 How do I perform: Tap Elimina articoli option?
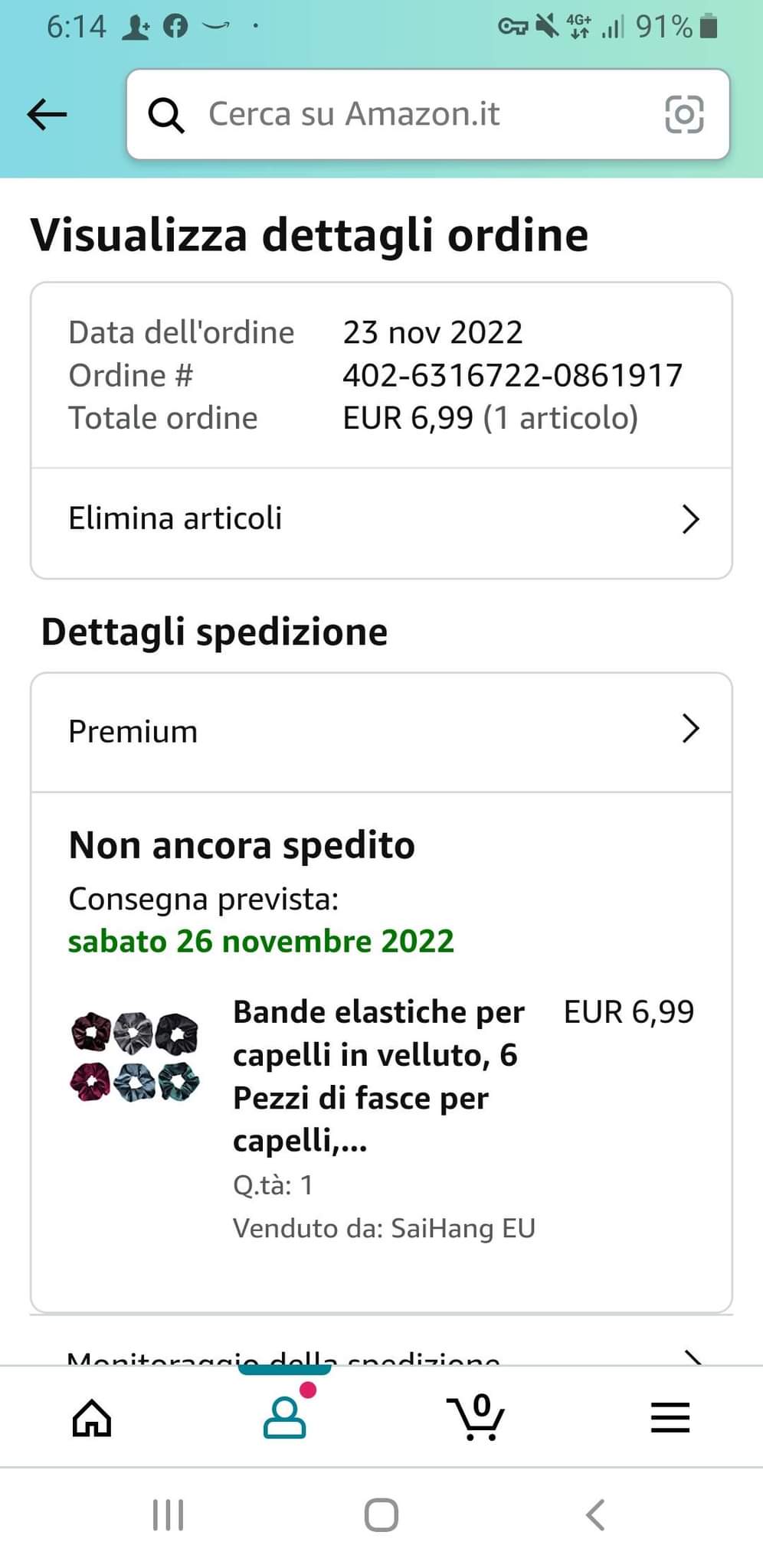(x=175, y=518)
